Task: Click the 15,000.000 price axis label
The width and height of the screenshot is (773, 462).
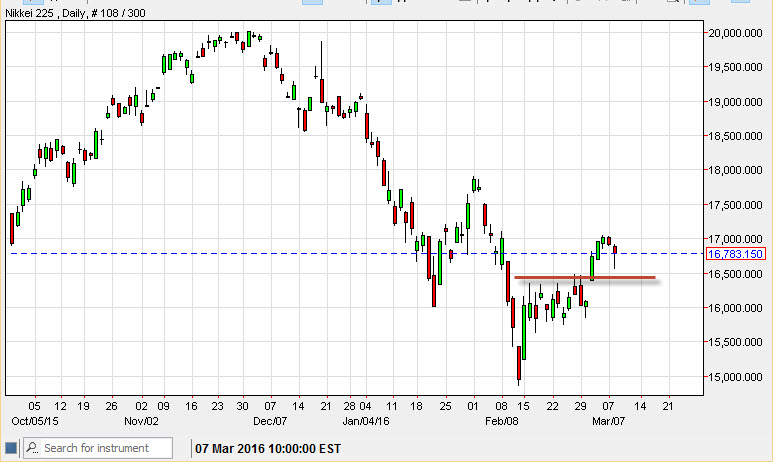Action: (x=736, y=377)
